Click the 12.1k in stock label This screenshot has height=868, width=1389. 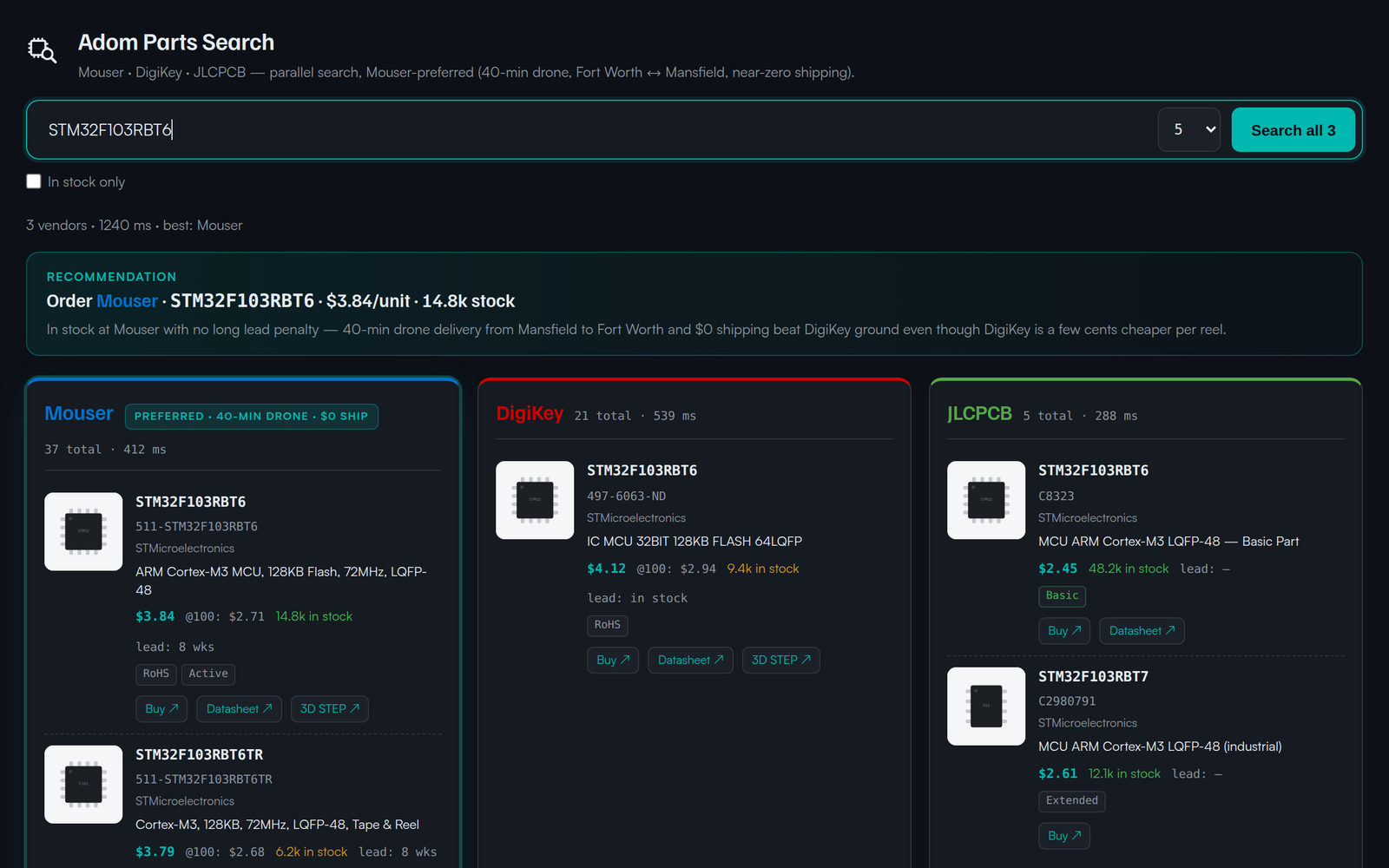pos(1124,773)
